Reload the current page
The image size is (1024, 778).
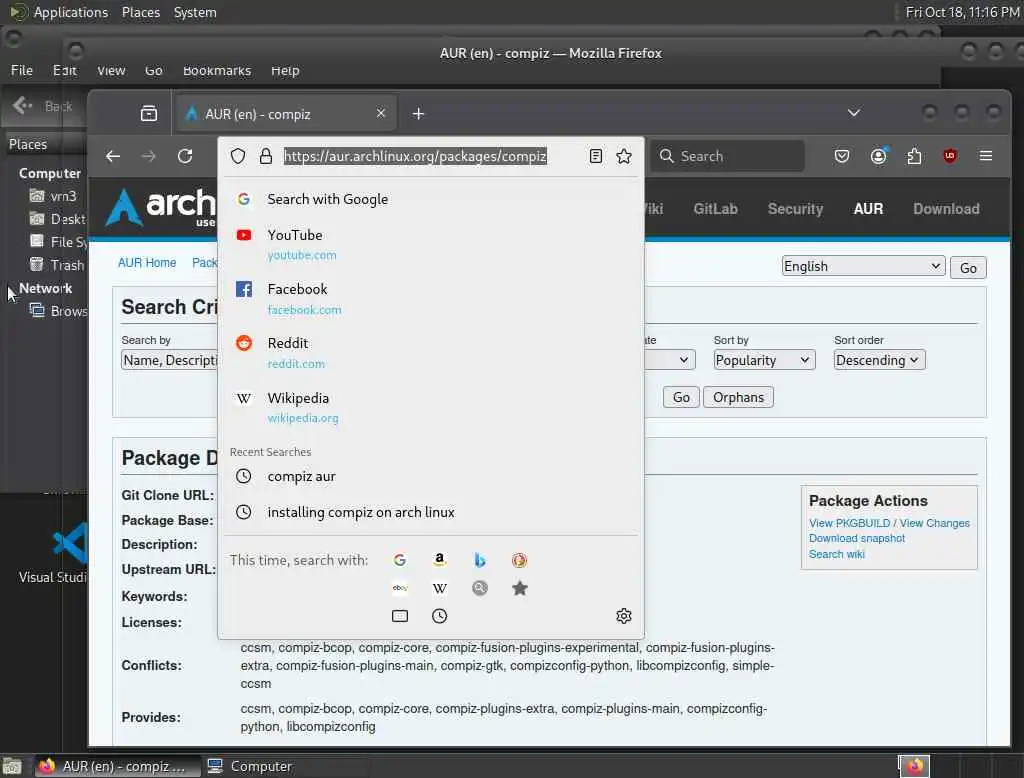[185, 156]
